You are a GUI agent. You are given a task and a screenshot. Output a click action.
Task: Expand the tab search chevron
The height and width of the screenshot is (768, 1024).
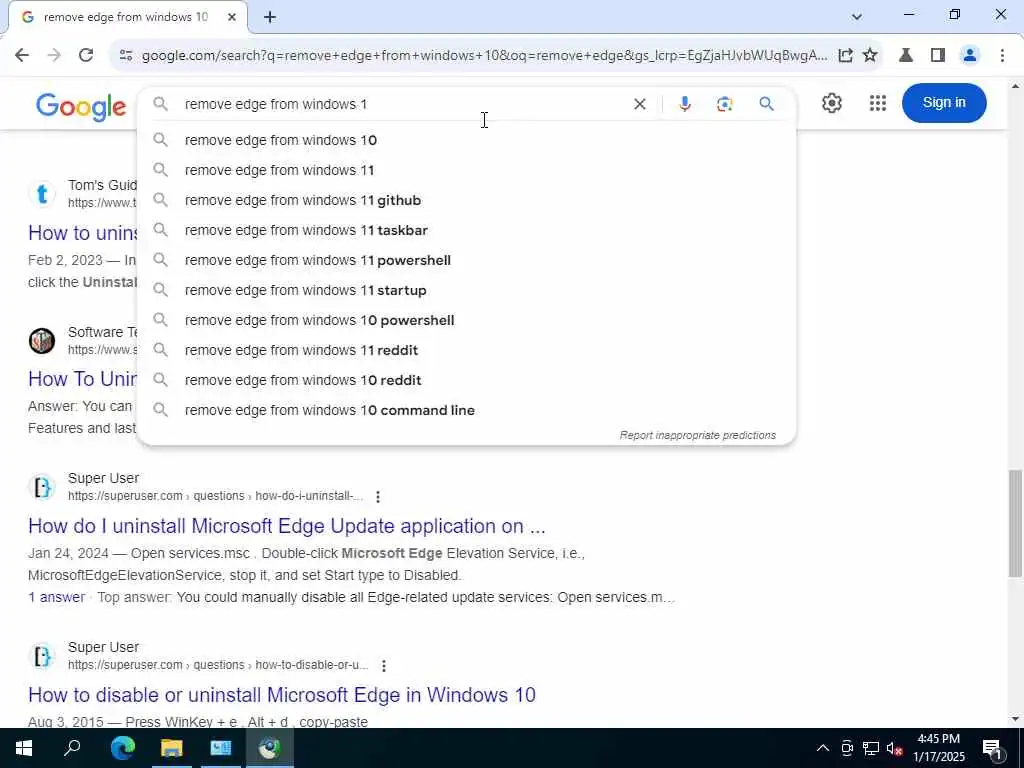tap(857, 17)
